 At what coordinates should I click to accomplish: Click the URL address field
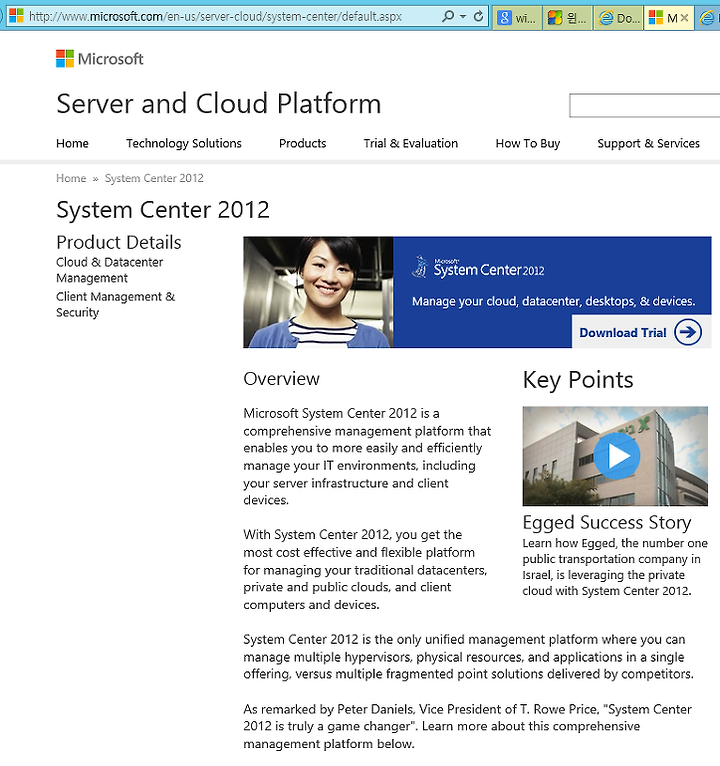point(215,17)
